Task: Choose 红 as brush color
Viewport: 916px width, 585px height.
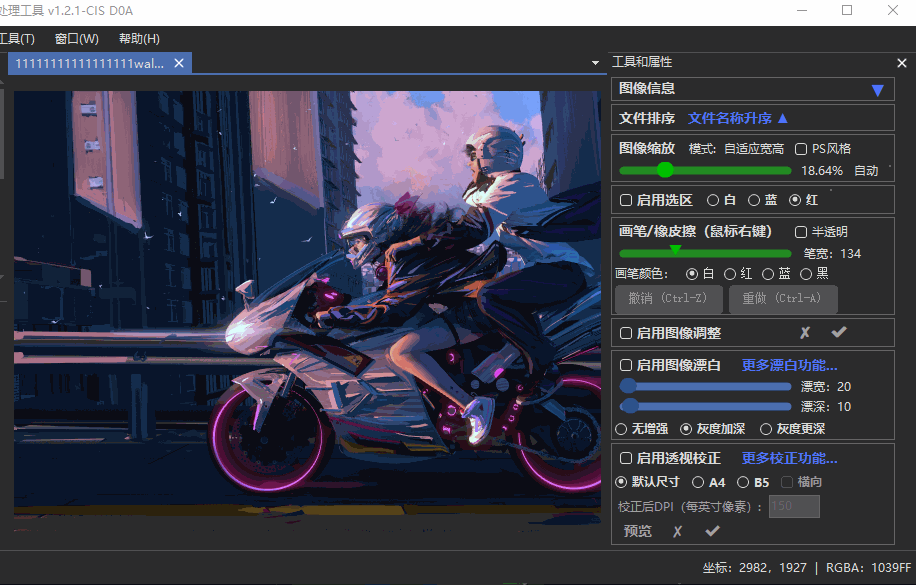Action: [x=730, y=274]
